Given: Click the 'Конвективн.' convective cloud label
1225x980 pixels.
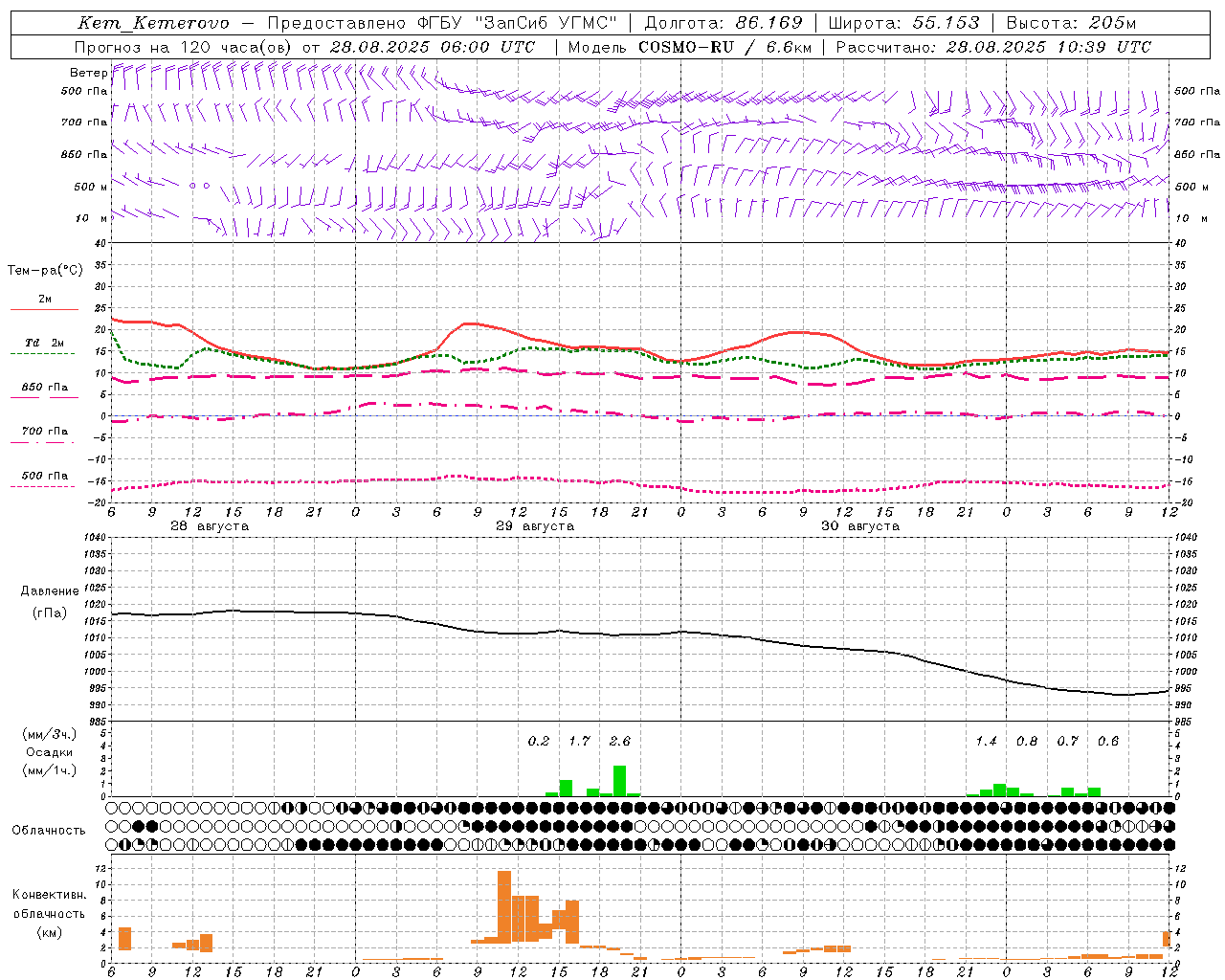Looking at the screenshot, I should 50,895.
